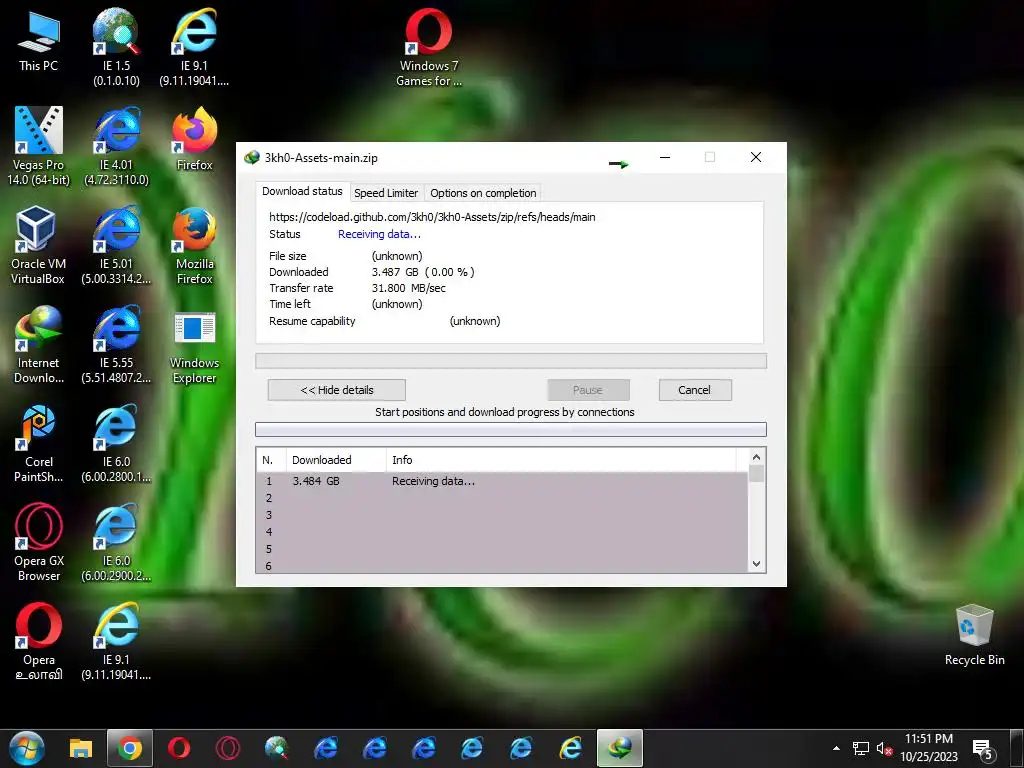Click the IDM icon in the dialog title bar

coord(251,157)
